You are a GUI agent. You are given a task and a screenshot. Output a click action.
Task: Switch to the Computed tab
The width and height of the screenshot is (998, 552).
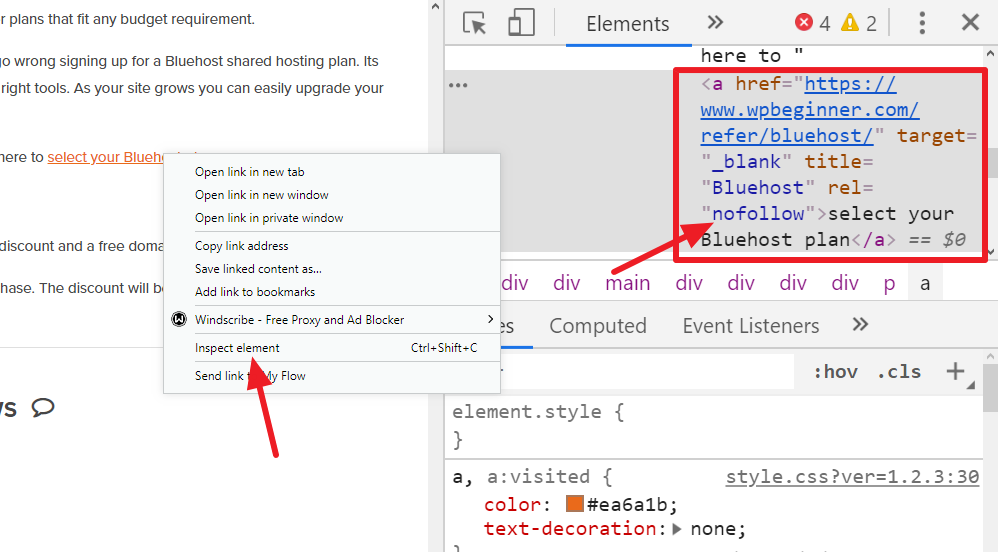point(598,326)
